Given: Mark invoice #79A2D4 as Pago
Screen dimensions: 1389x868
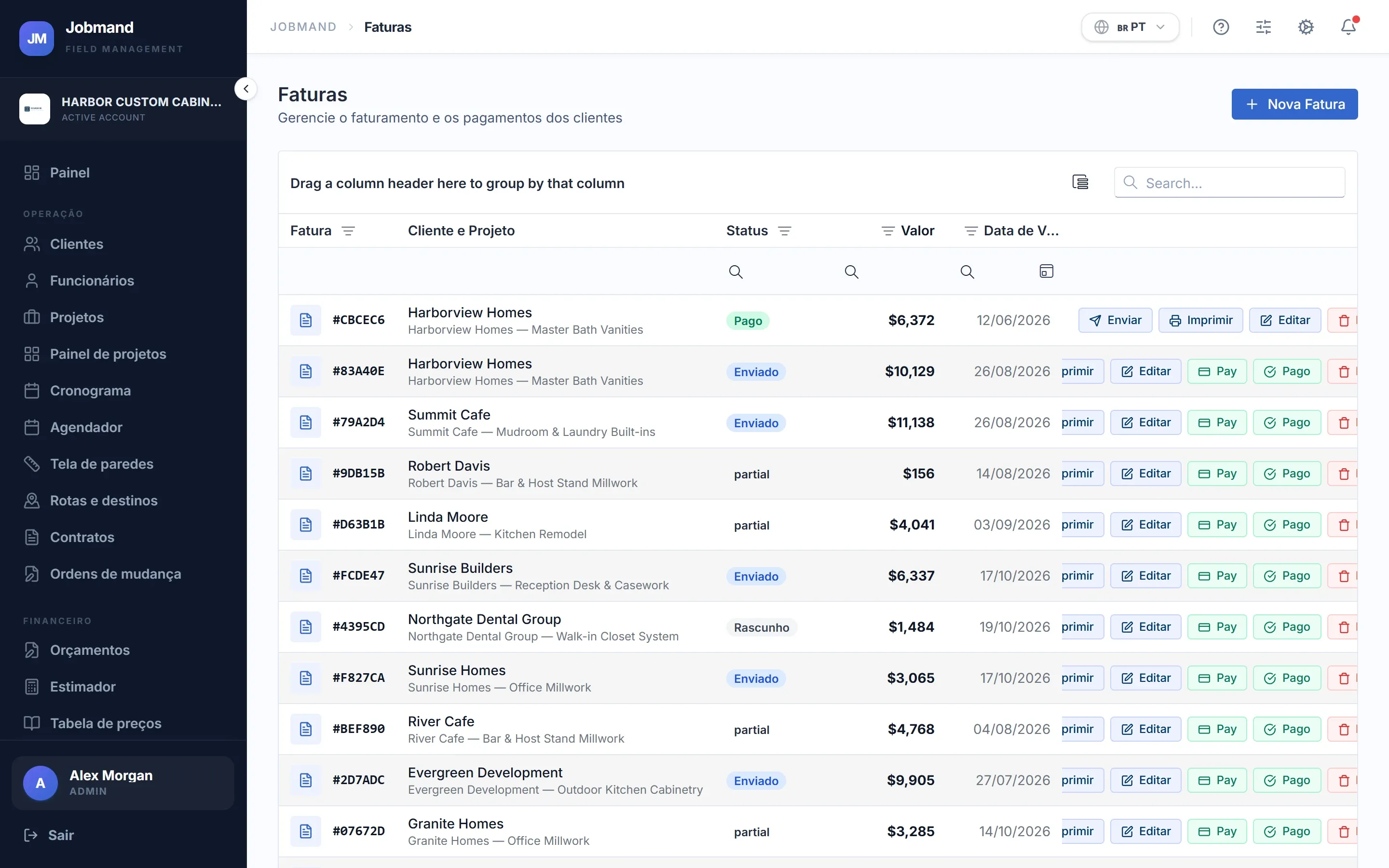Looking at the screenshot, I should click(1287, 422).
